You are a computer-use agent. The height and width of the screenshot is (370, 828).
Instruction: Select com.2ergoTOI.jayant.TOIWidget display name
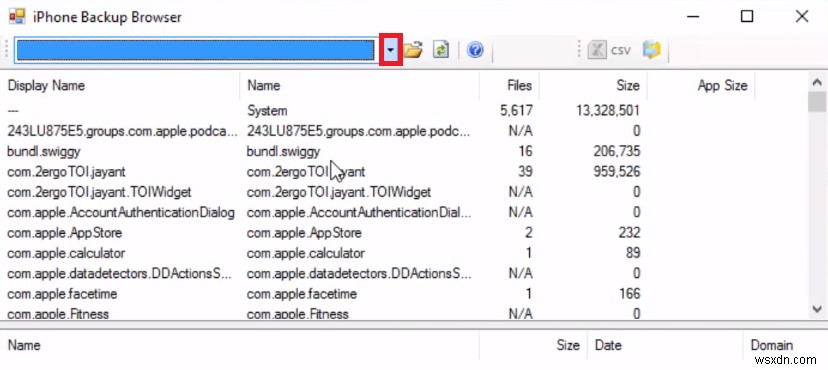(99, 192)
